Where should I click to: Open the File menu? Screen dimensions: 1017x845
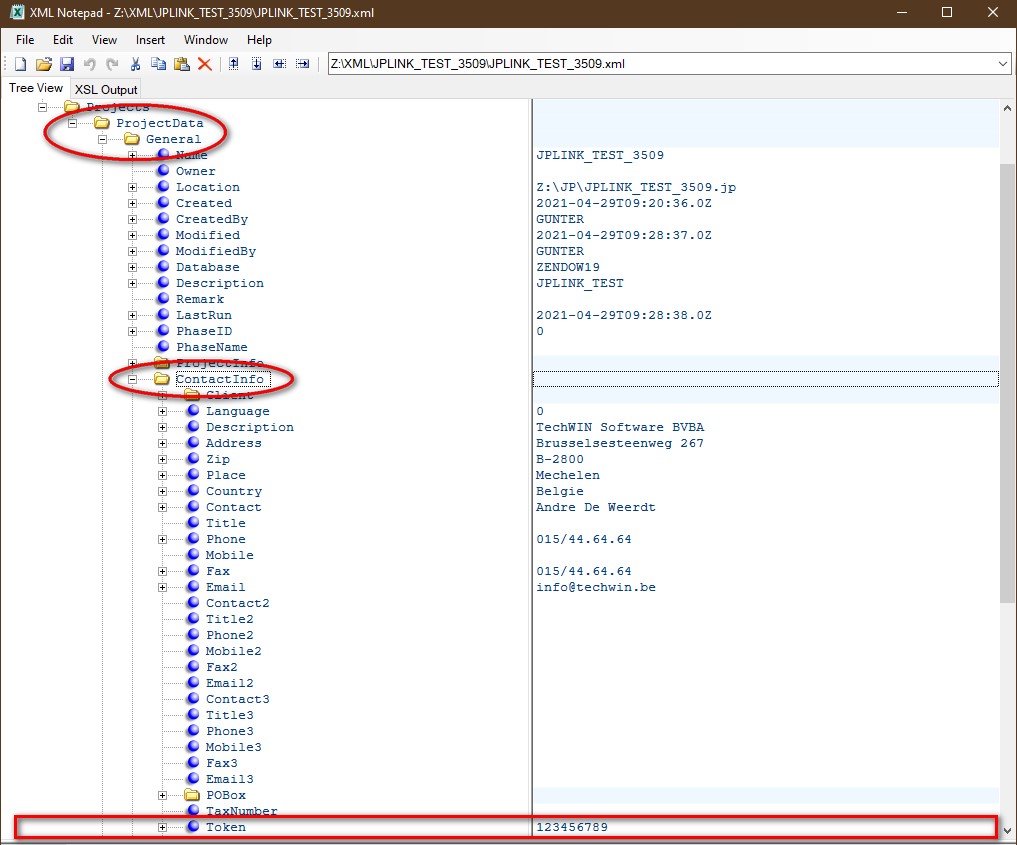click(x=25, y=40)
